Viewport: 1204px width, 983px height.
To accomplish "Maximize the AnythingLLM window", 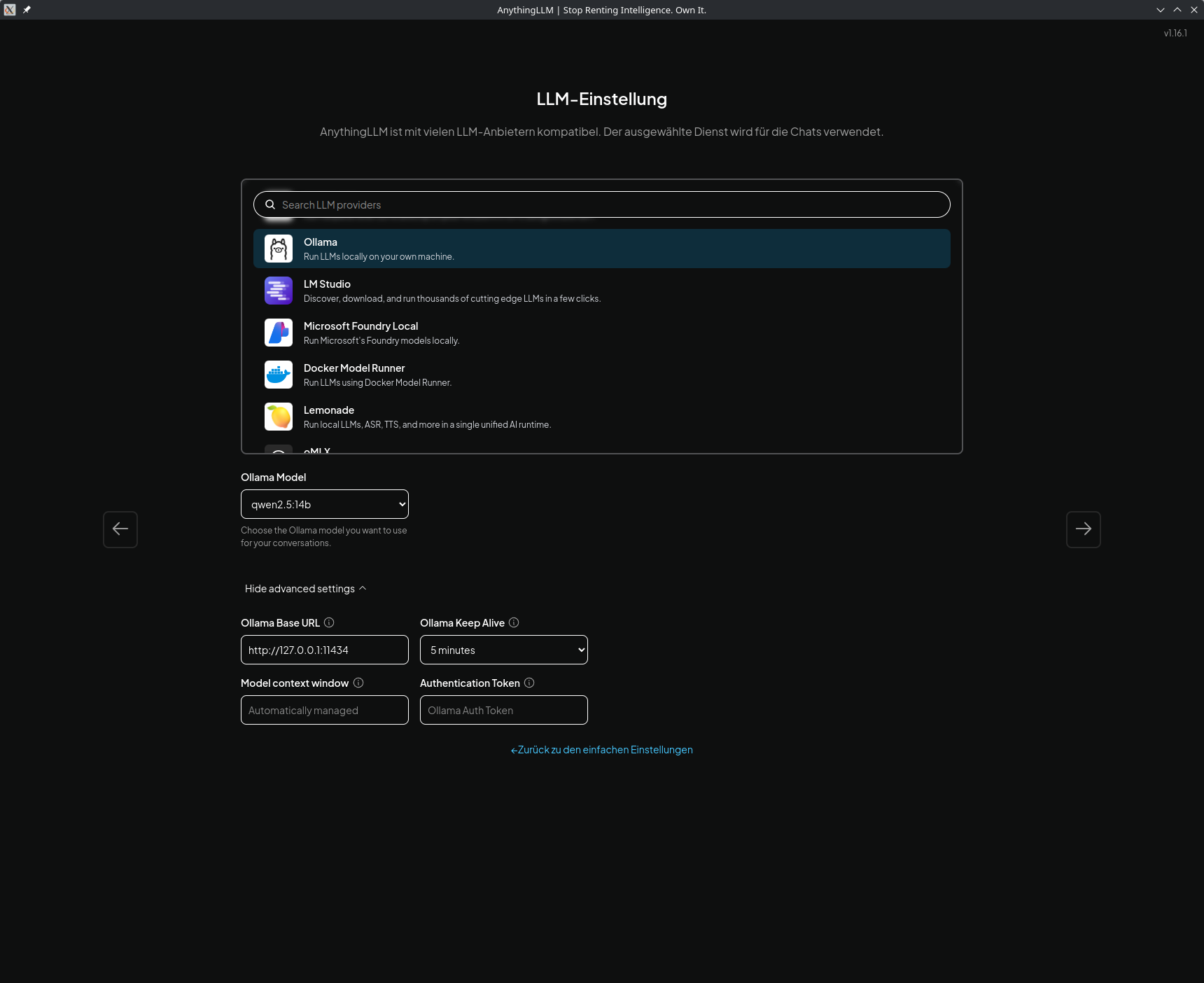I will tap(1177, 10).
